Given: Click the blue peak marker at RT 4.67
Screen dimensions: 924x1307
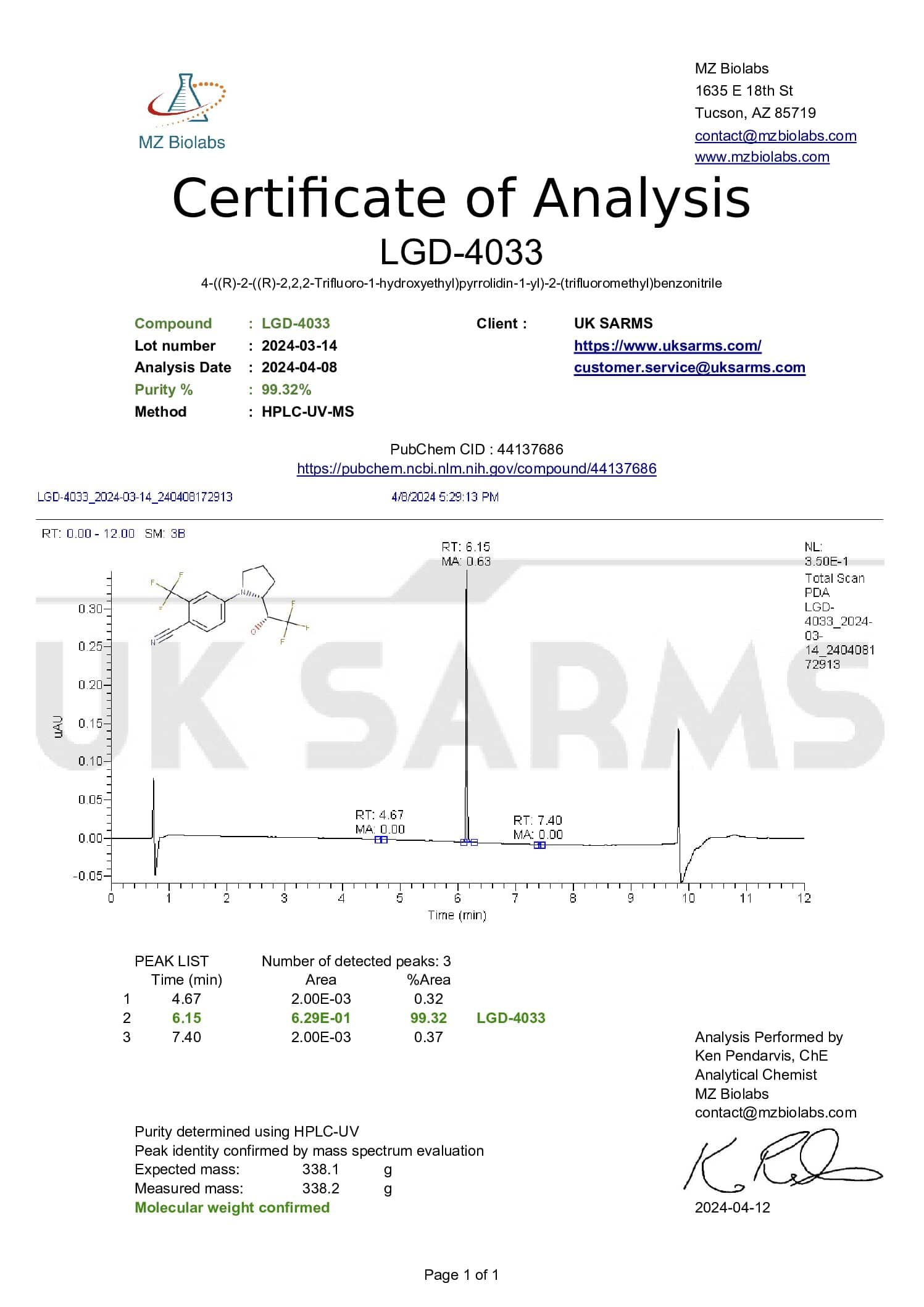Looking at the screenshot, I should click(381, 840).
